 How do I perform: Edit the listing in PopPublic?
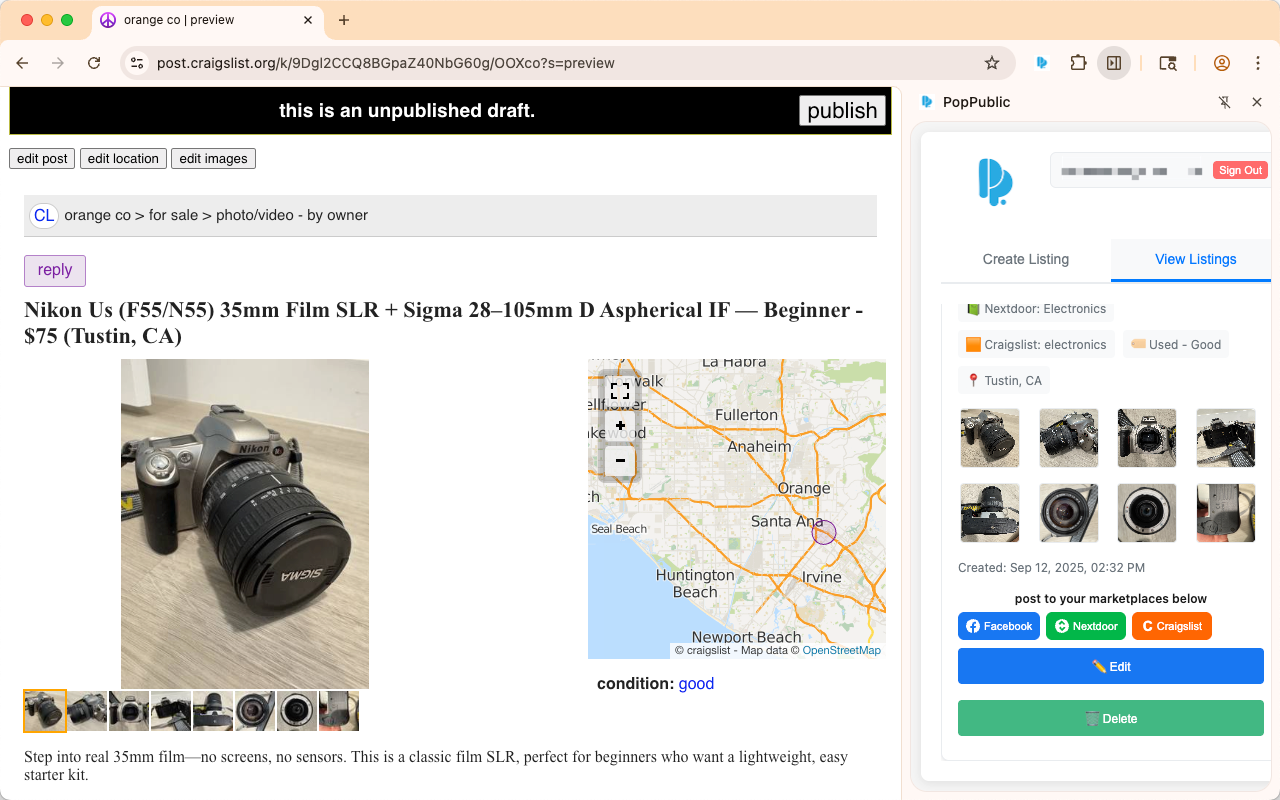(x=1111, y=666)
